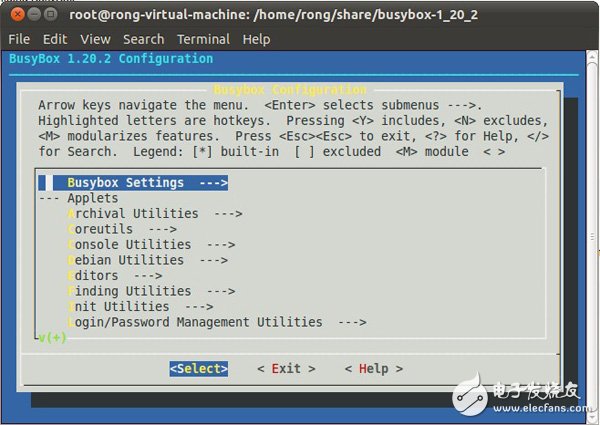Open the Help menu in menu bar
600x425 pixels.
[256, 39]
